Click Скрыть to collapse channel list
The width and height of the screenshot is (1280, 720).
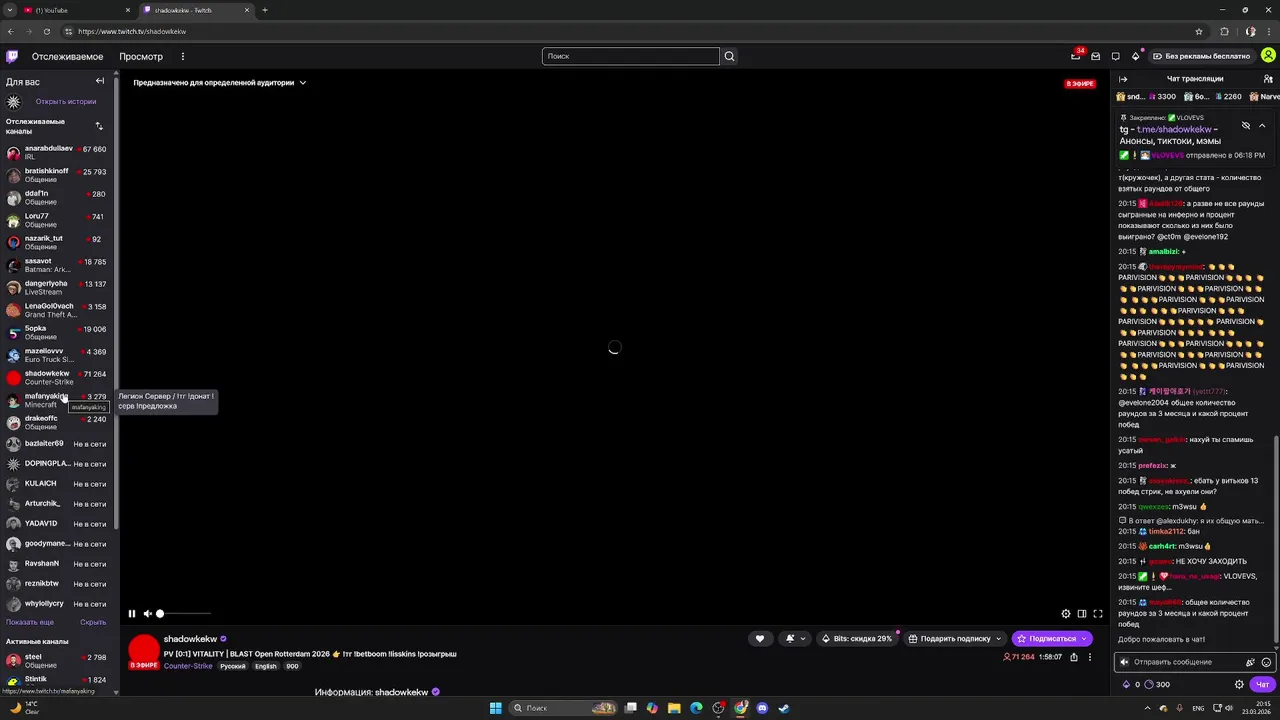tap(93, 622)
